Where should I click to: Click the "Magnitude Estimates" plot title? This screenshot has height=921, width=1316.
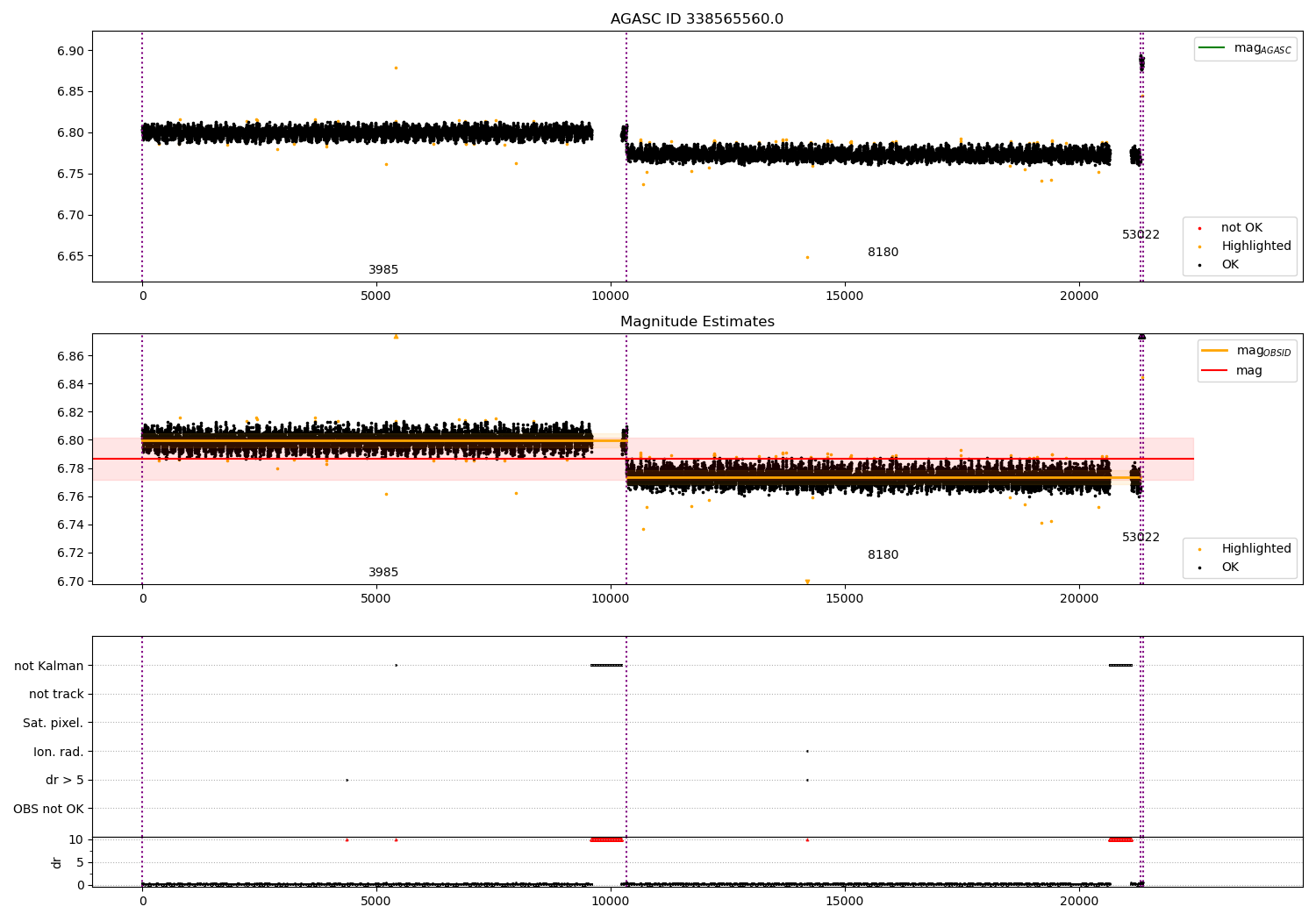pyautogui.click(x=697, y=322)
